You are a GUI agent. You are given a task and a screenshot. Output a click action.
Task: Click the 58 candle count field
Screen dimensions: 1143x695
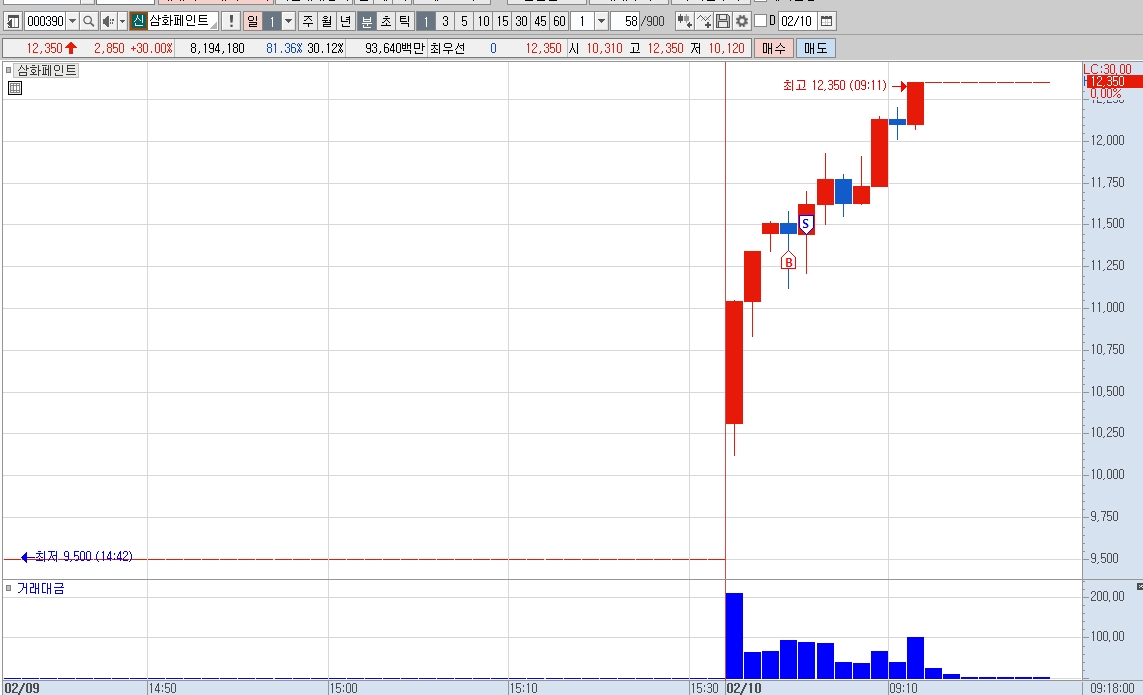[x=626, y=21]
